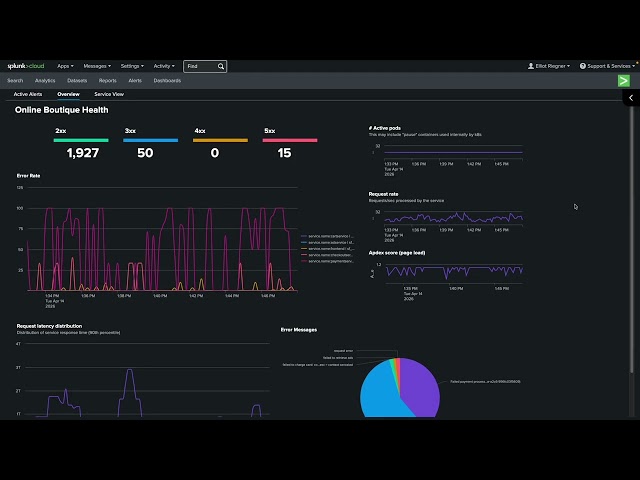This screenshot has width=640, height=480.
Task: Go to the Reports nav item
Action: pos(108,81)
